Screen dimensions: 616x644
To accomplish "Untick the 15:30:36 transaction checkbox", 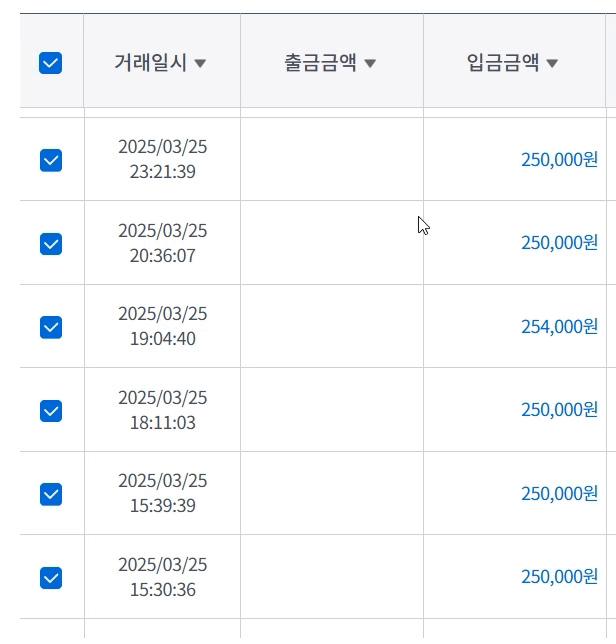I will (x=51, y=578).
